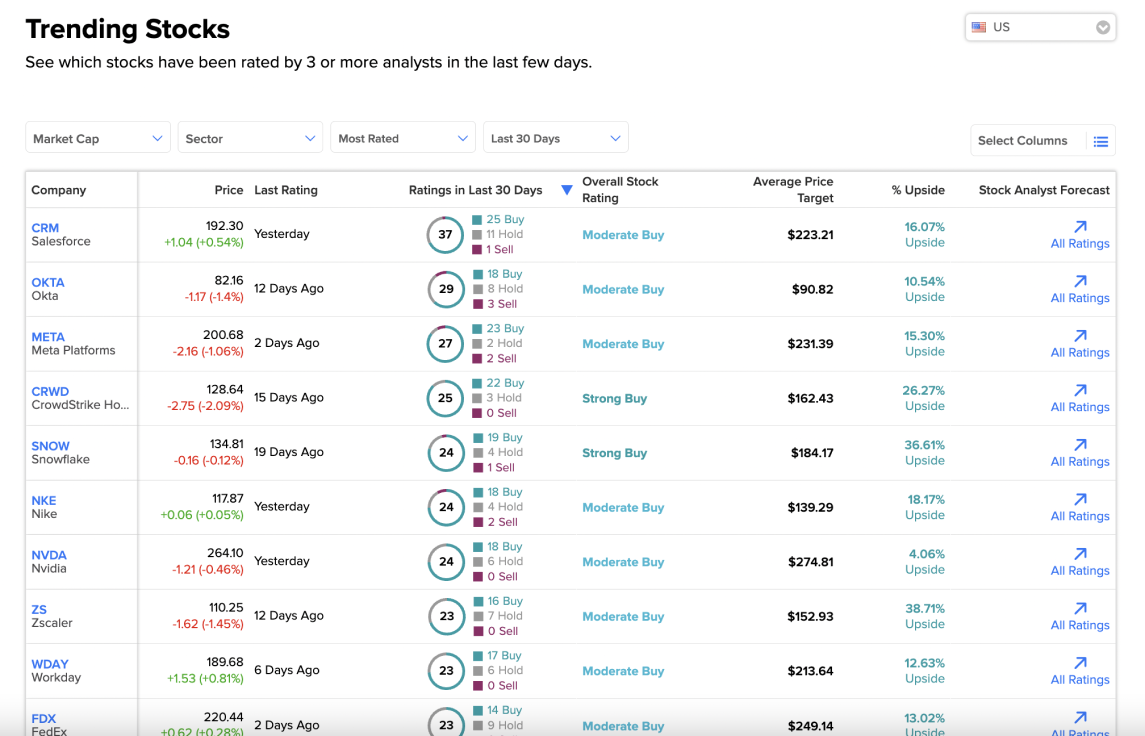Click the forecast arrow icon for Nvidia
Viewport: 1145px width, 736px height.
click(x=1081, y=553)
